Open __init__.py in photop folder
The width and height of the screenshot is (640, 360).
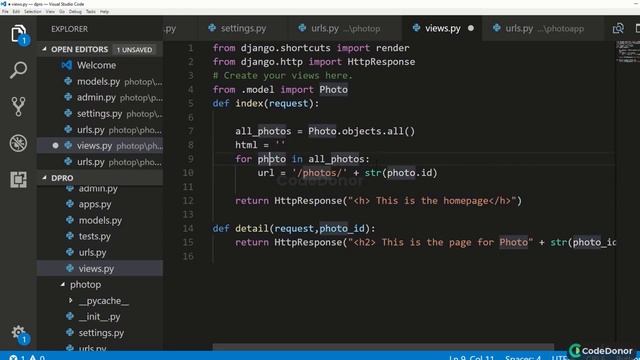pos(99,317)
